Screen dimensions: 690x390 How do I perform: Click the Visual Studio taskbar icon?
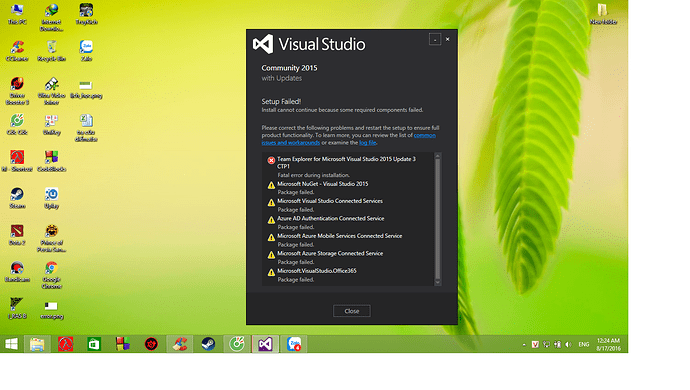tap(265, 344)
